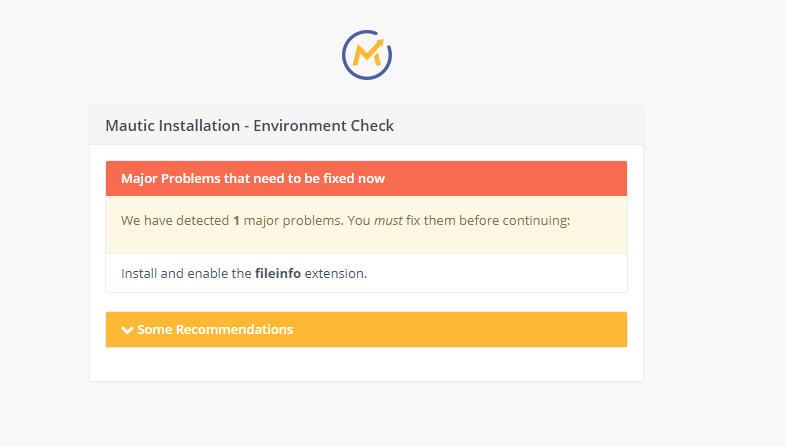Click the red "Major Problems" header words
Image resolution: width=786 pixels, height=446 pixels.
click(x=170, y=178)
